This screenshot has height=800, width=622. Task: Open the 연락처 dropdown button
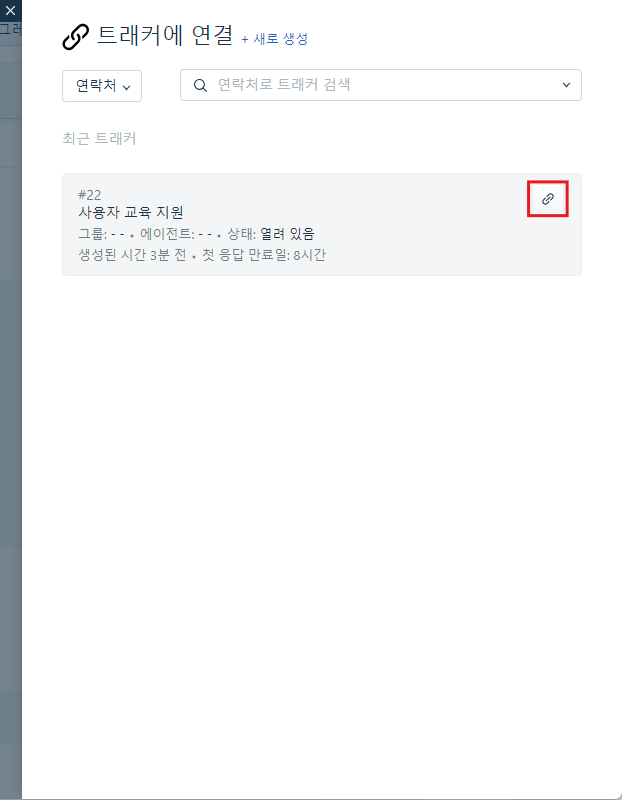(102, 86)
